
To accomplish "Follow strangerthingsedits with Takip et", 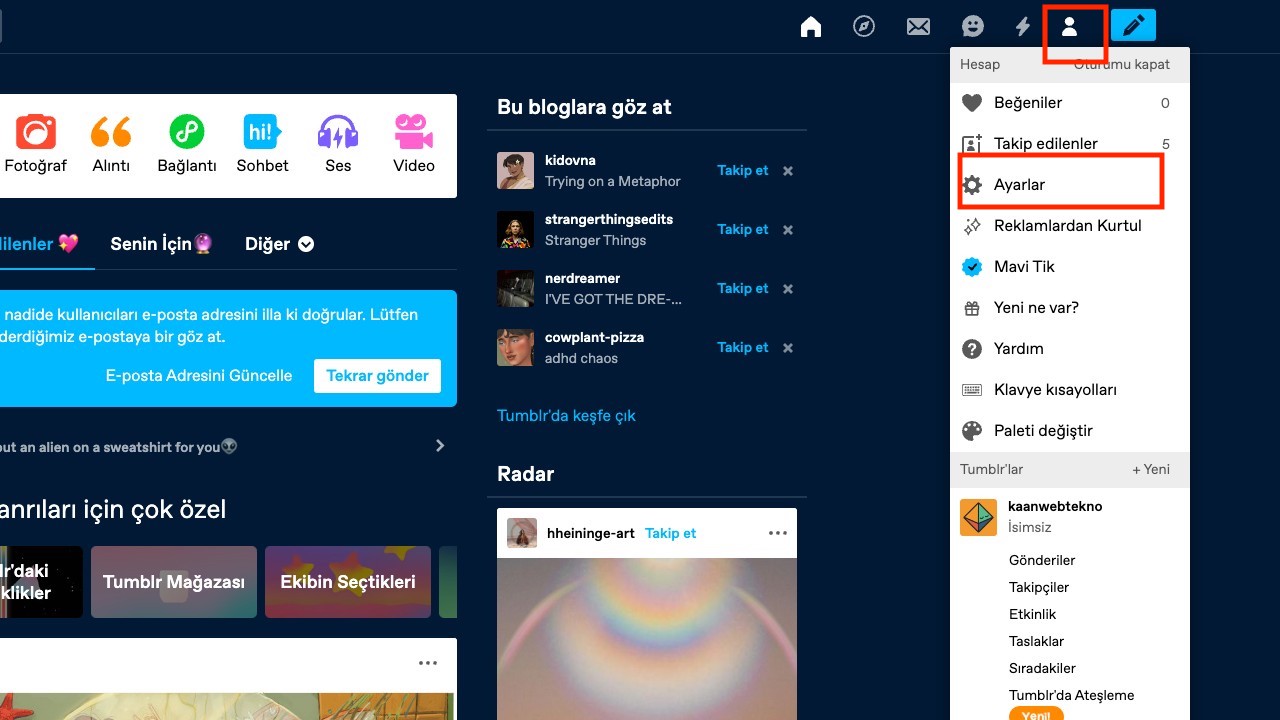I will (x=743, y=230).
